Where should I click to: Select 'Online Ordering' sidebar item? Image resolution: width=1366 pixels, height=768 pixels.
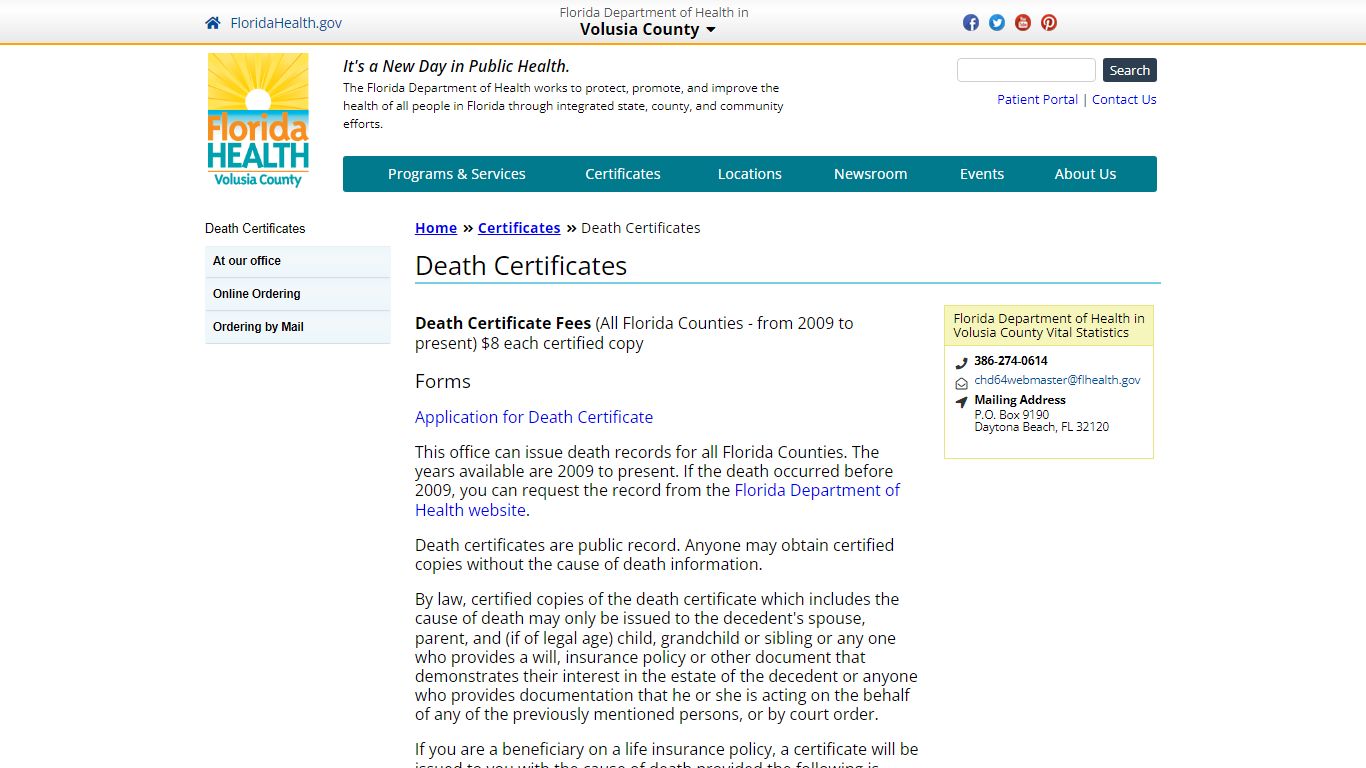(298, 294)
